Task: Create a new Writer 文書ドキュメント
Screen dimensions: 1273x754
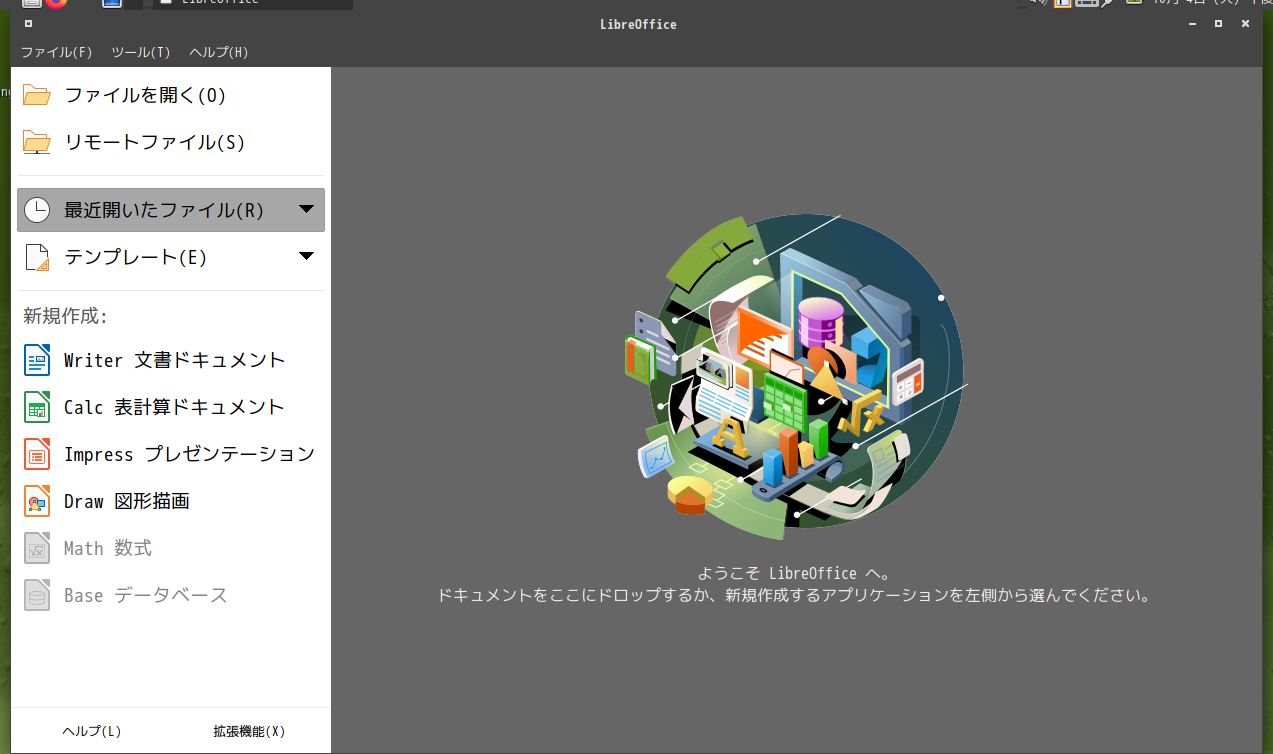Action: click(x=171, y=360)
